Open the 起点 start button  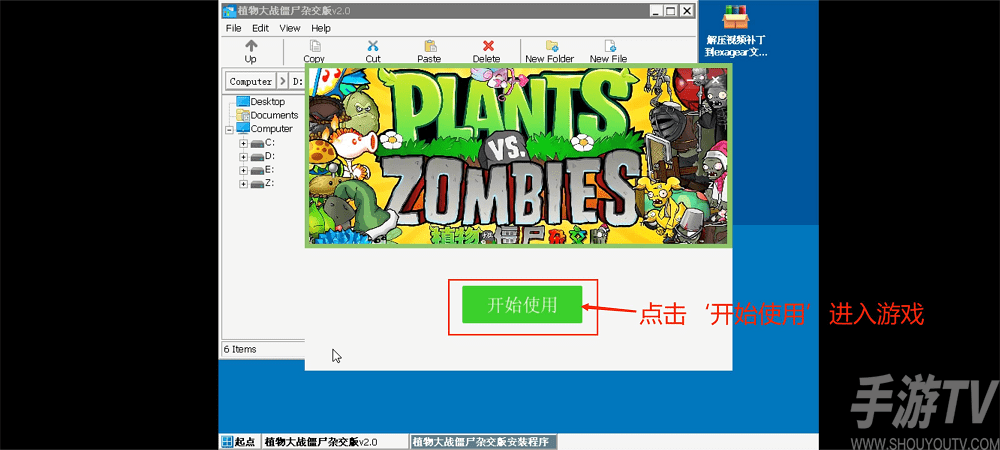pyautogui.click(x=240, y=442)
